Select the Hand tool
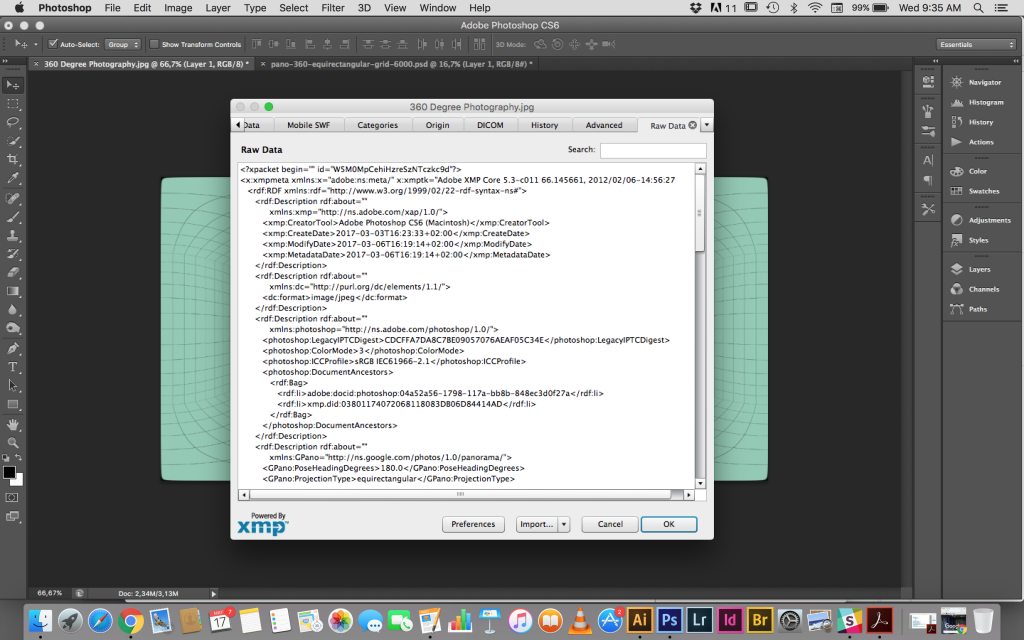 [14, 424]
